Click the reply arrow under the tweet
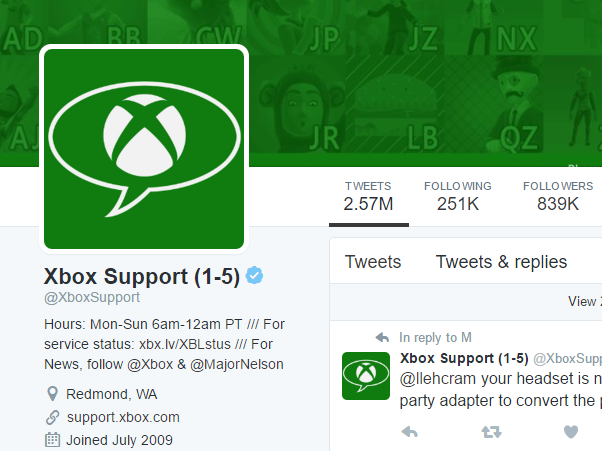The height and width of the screenshot is (451, 602). [x=408, y=432]
